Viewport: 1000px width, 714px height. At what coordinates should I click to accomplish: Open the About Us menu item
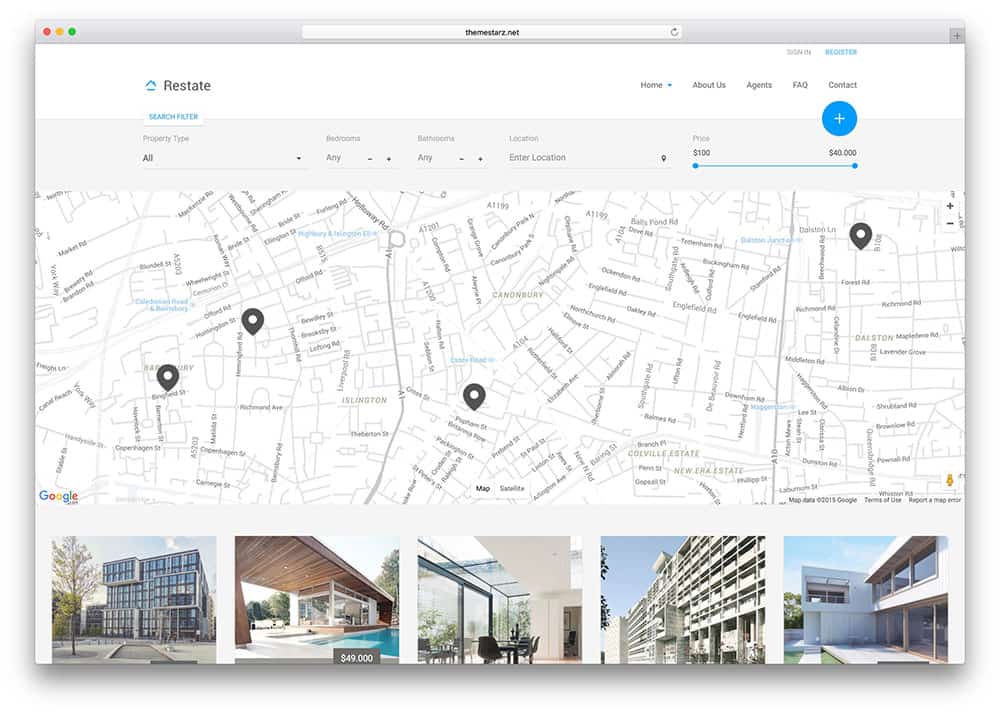tap(709, 85)
